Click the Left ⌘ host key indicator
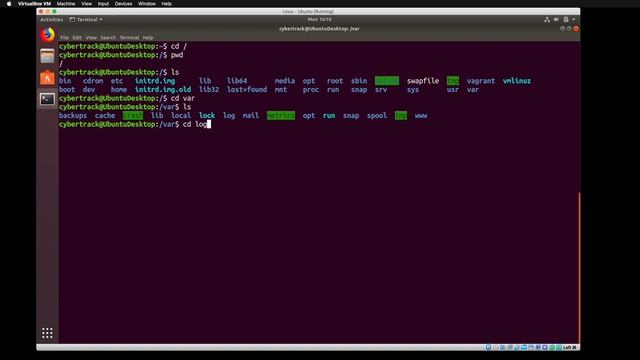640x360 pixels. 569,347
